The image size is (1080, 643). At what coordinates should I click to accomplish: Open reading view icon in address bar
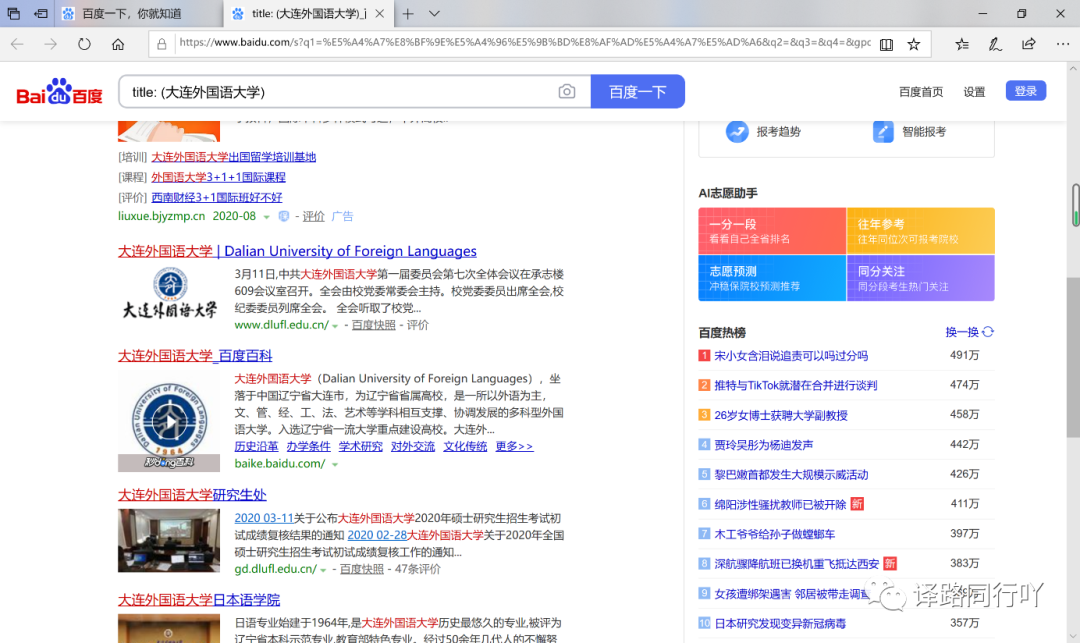(886, 45)
